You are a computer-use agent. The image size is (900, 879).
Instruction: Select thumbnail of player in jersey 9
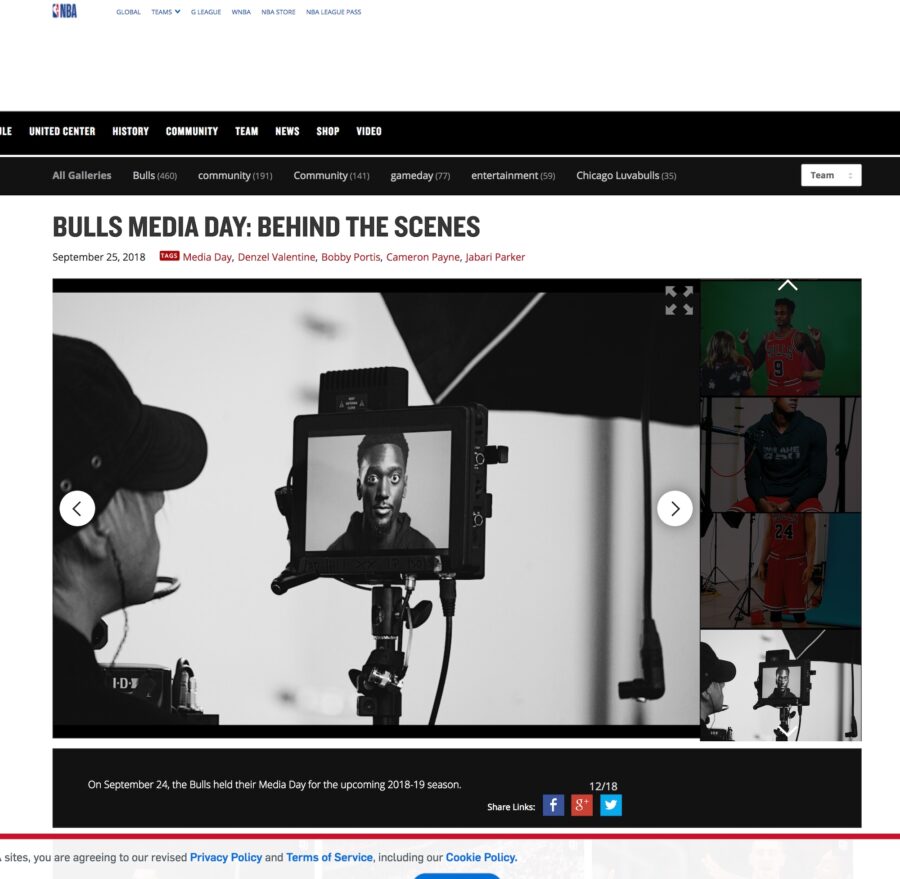tap(780, 340)
